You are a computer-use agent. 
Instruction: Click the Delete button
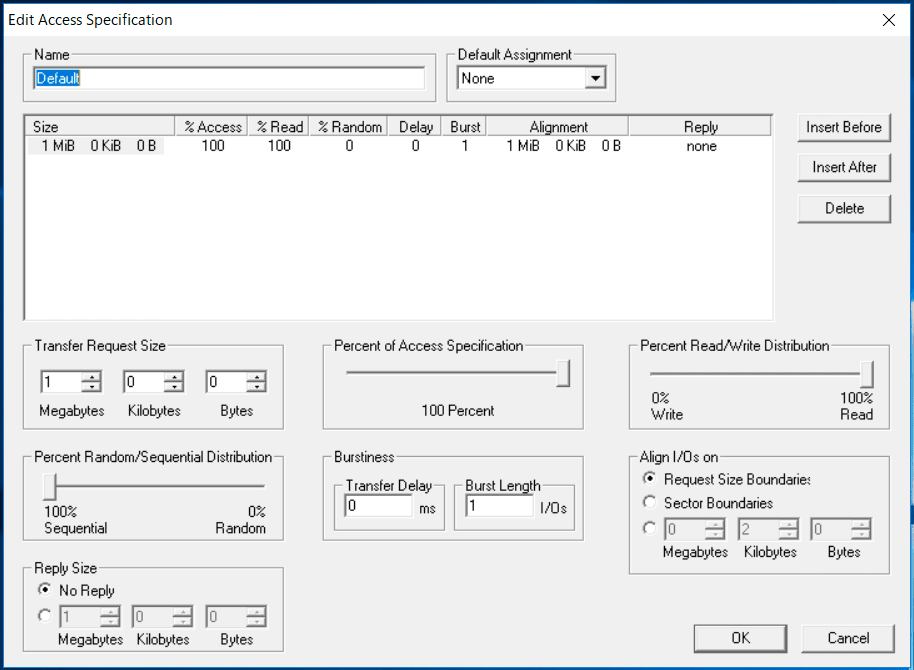(843, 208)
